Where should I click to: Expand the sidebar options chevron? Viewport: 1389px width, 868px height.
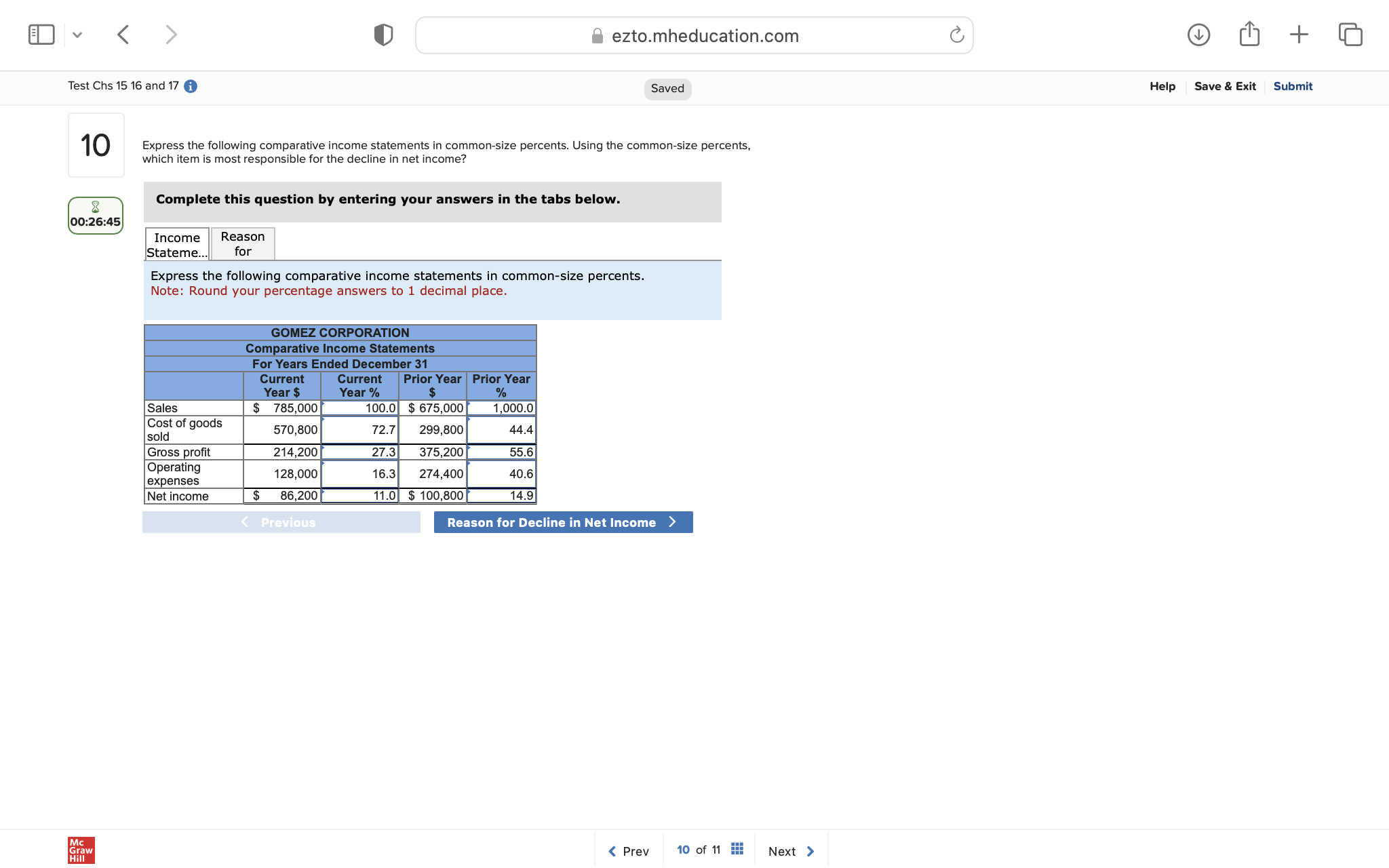tap(77, 34)
